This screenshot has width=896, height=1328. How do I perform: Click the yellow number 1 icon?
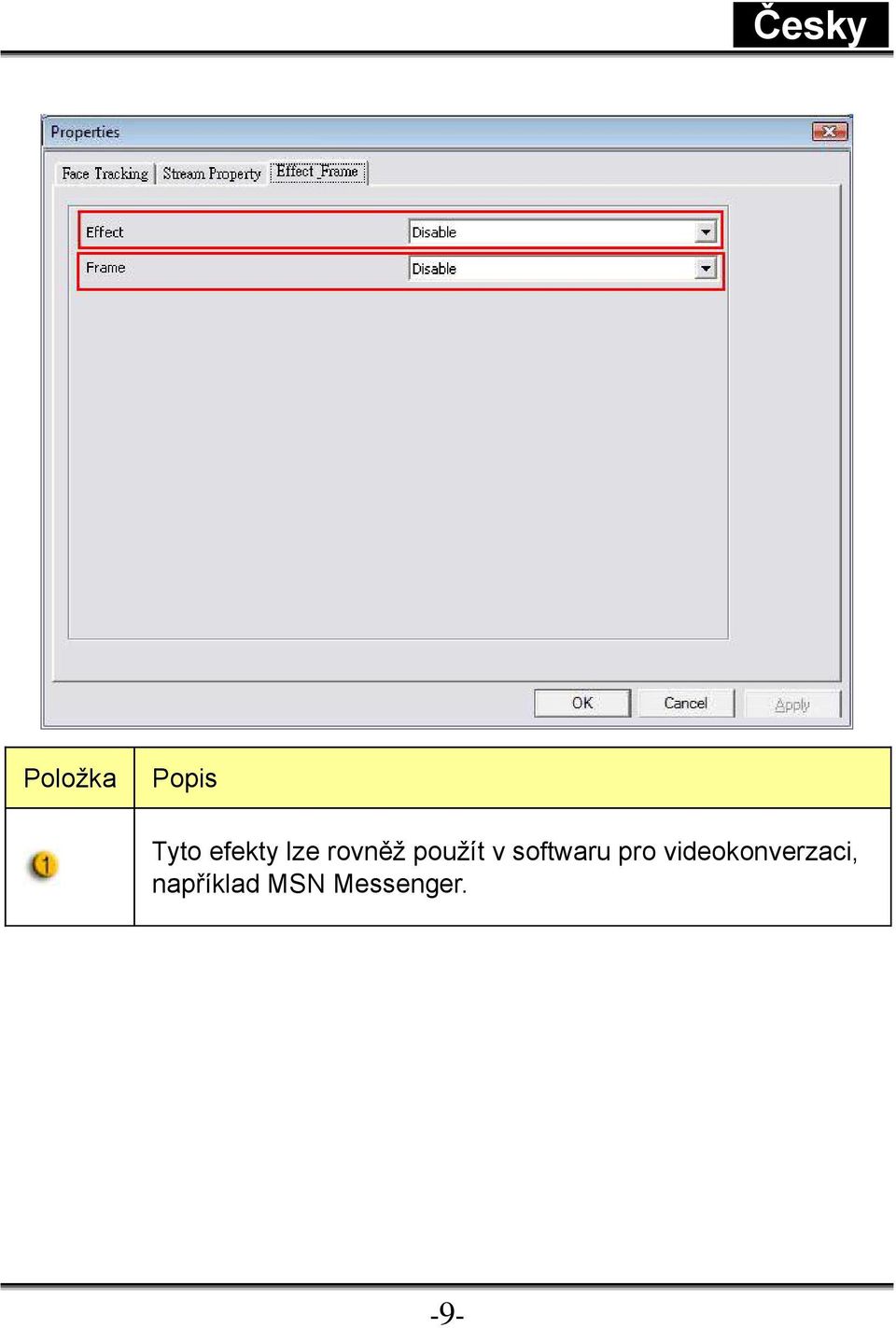point(44,865)
